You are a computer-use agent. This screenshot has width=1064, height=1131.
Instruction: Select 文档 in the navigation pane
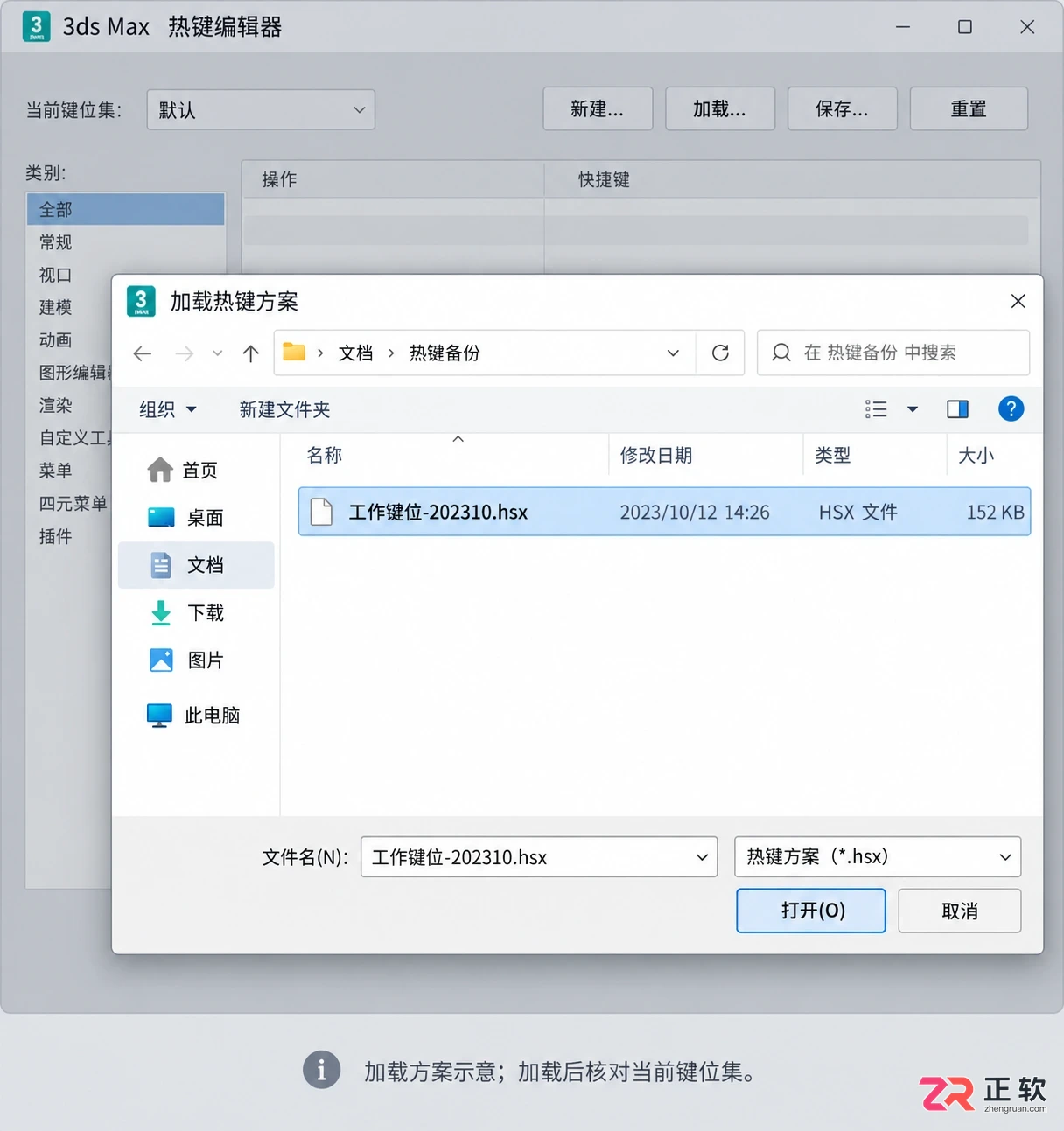coord(196,565)
